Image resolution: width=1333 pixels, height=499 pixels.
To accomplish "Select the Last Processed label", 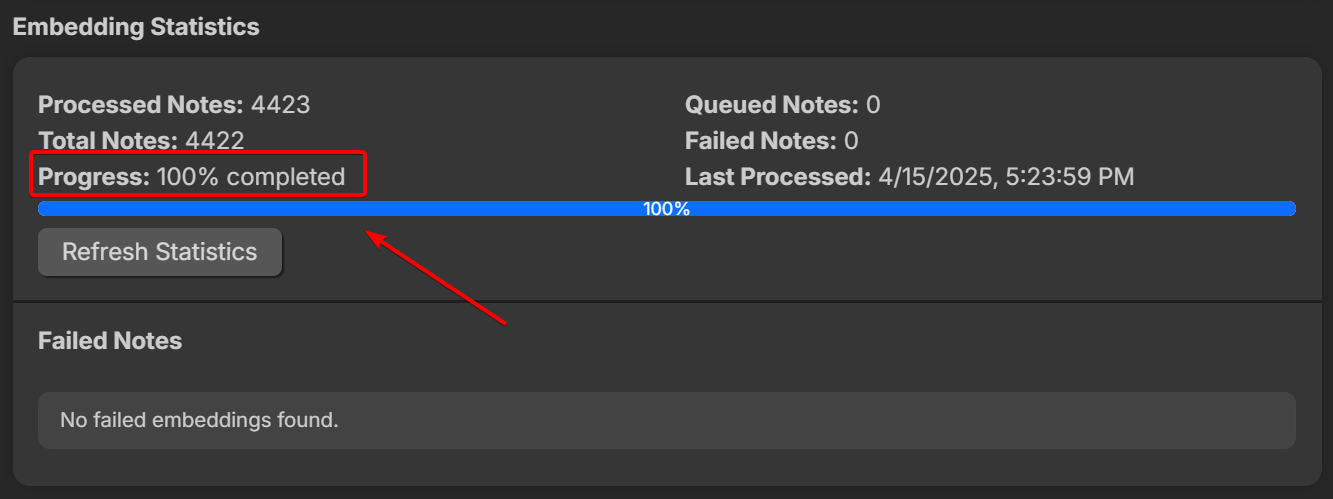I will 778,177.
